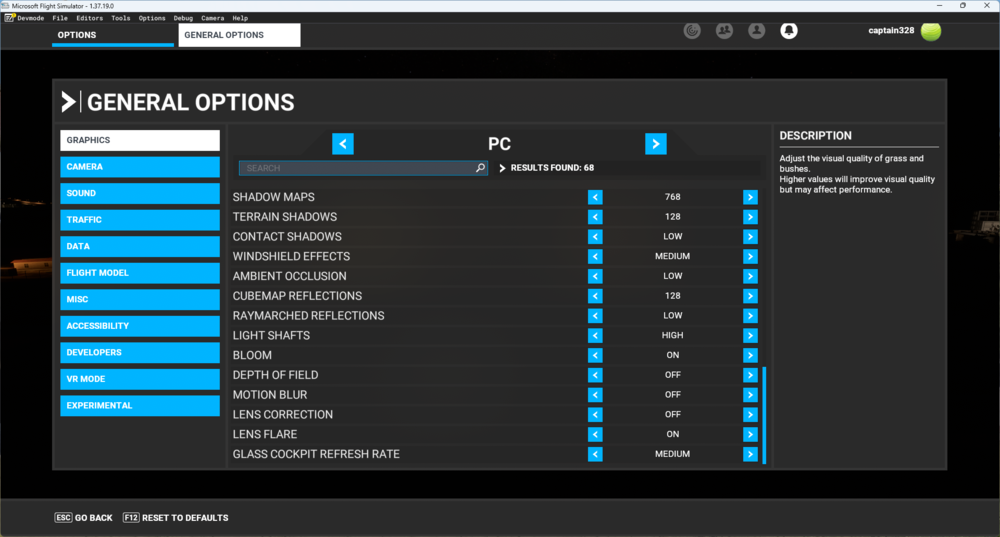
Task: Switch to next platform after PC
Action: (656, 143)
